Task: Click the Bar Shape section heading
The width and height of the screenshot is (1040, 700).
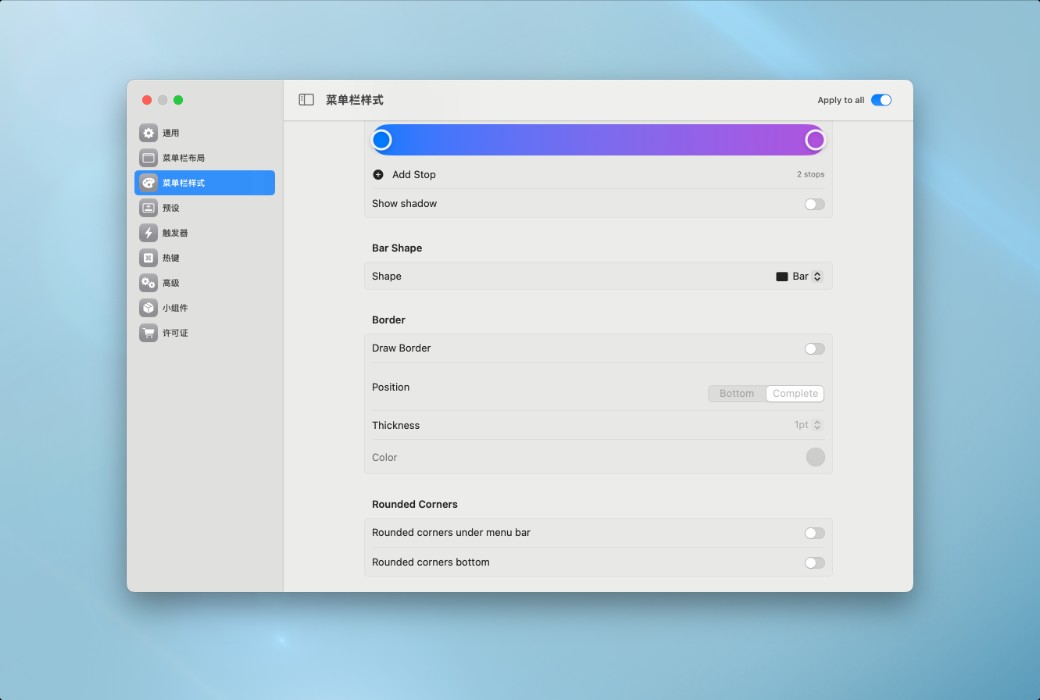Action: (x=397, y=248)
